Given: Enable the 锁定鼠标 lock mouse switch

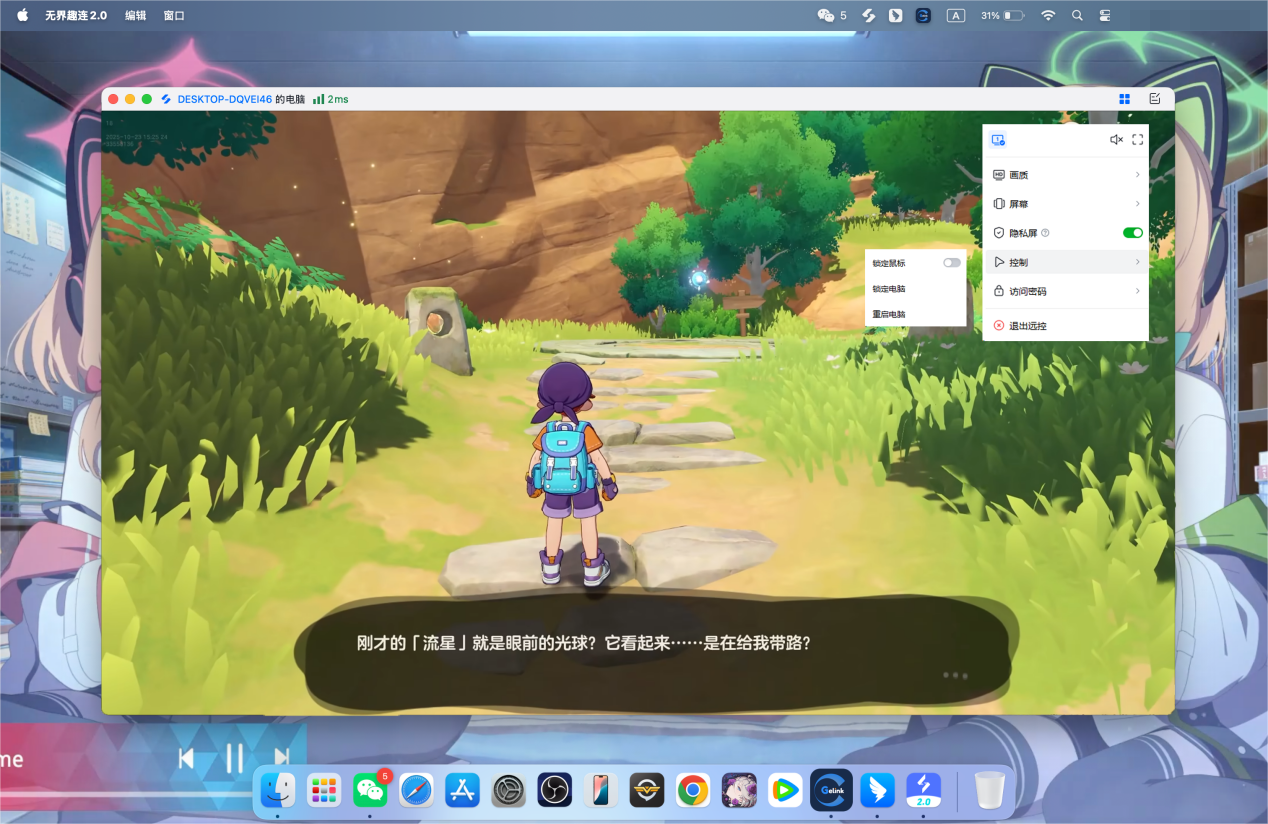Looking at the screenshot, I should click(x=951, y=263).
